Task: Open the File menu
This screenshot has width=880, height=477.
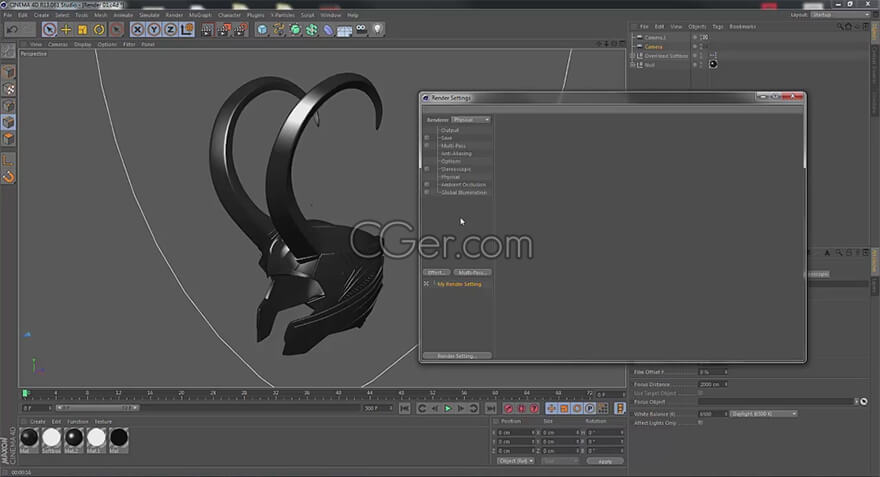Action: [8, 15]
